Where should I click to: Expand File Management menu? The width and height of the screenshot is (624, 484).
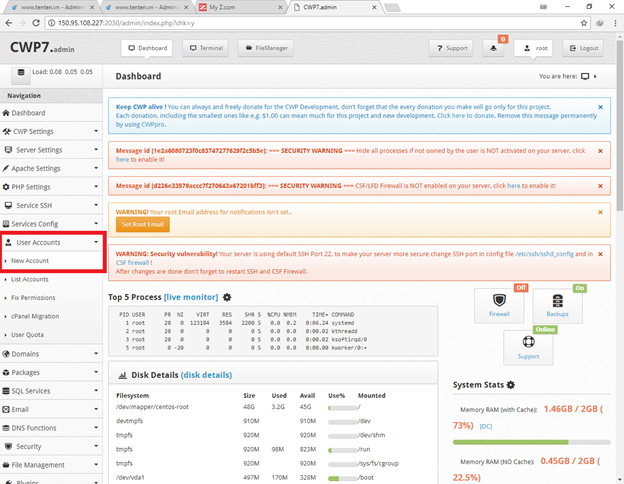51,465
